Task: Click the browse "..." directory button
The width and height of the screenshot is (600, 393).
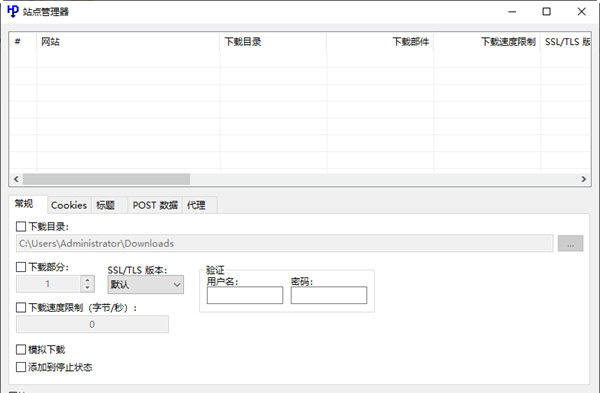Action: [x=570, y=243]
